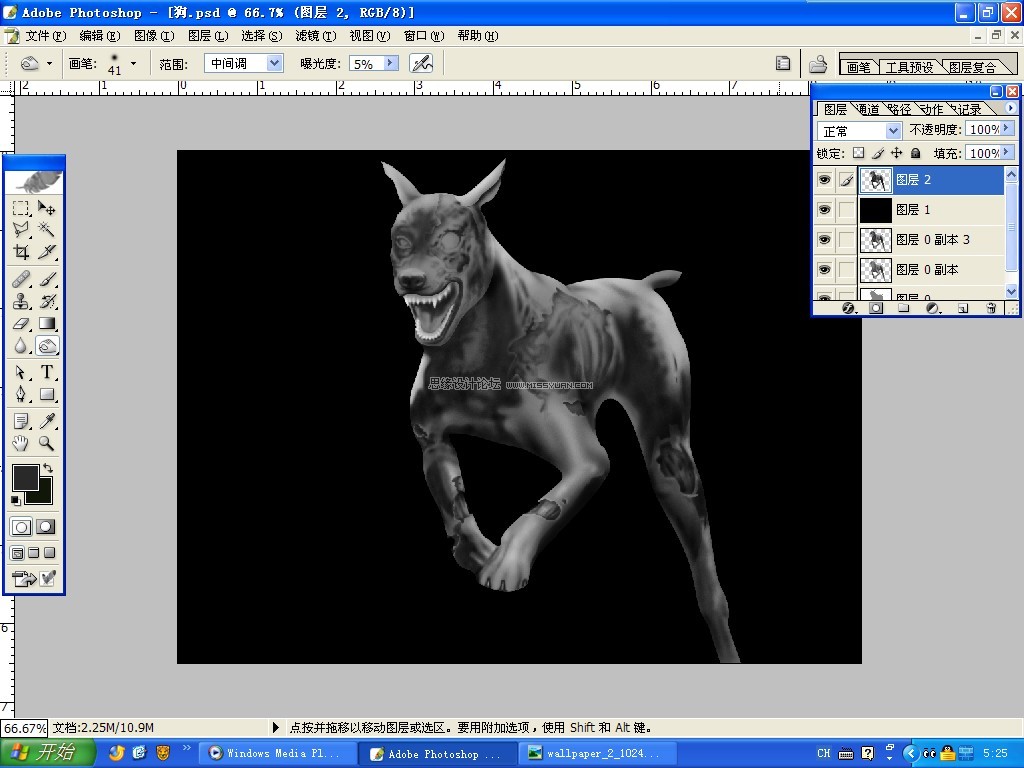Open the blend mode 正常 dropdown

859,131
